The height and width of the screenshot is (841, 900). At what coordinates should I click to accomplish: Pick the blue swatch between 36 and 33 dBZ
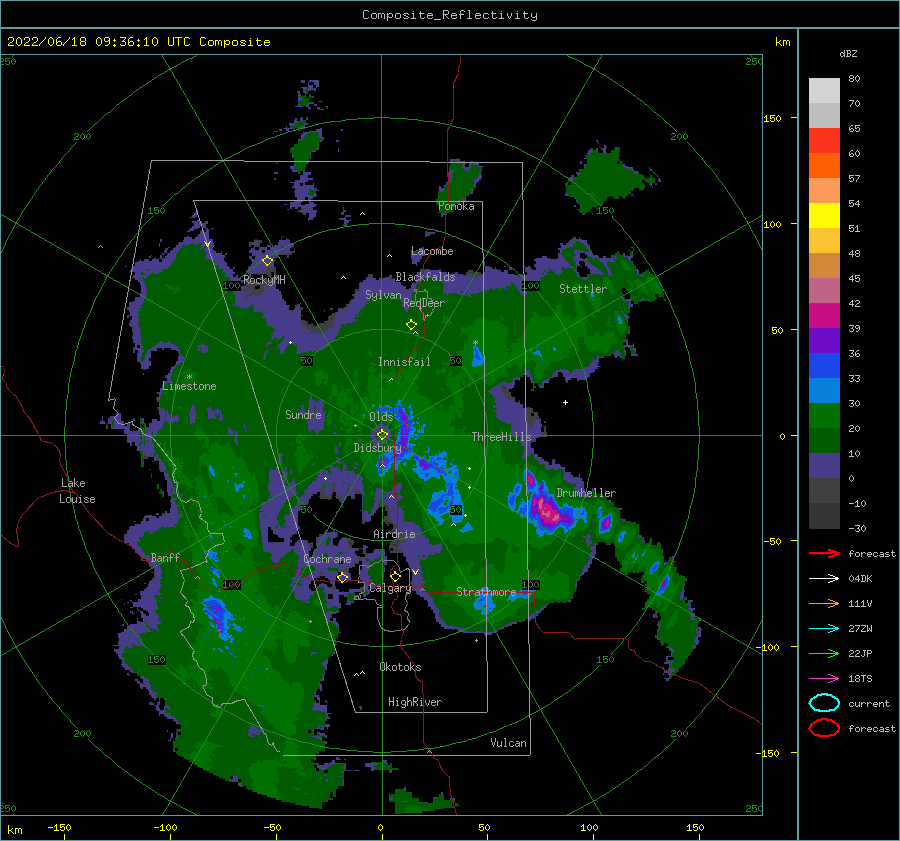coord(824,366)
